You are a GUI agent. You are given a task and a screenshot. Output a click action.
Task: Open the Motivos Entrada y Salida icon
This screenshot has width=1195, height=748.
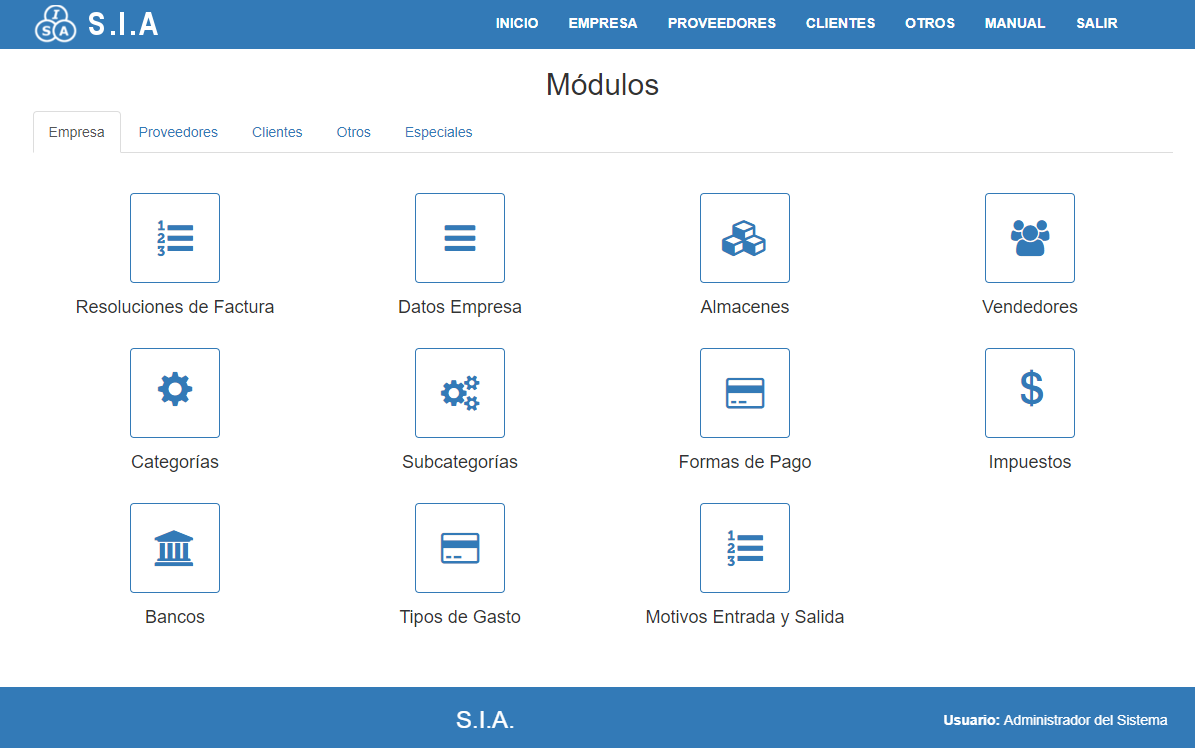745,548
